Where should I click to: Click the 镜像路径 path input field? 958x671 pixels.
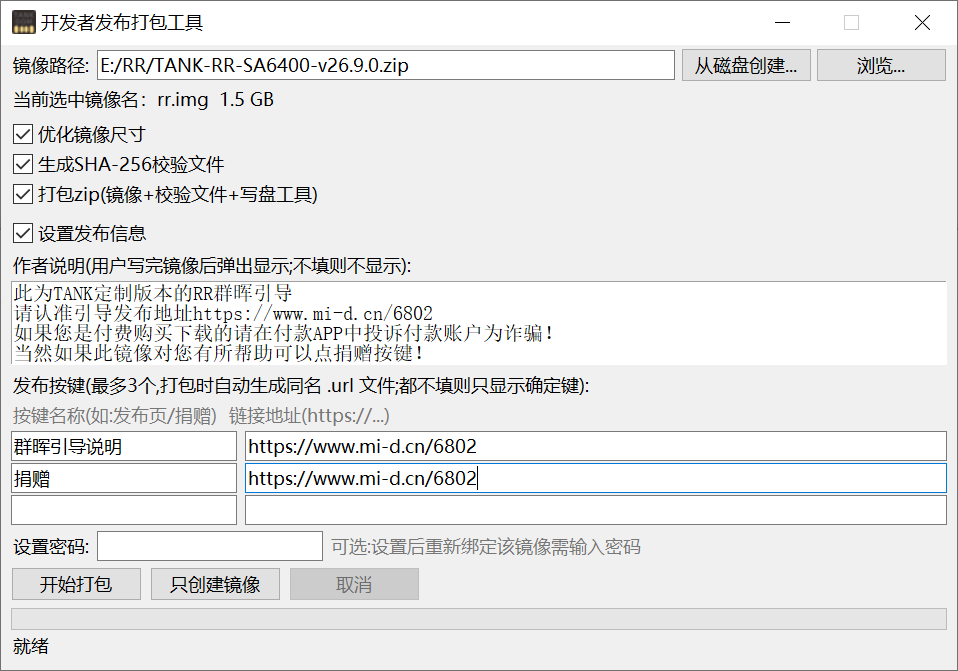click(x=386, y=65)
